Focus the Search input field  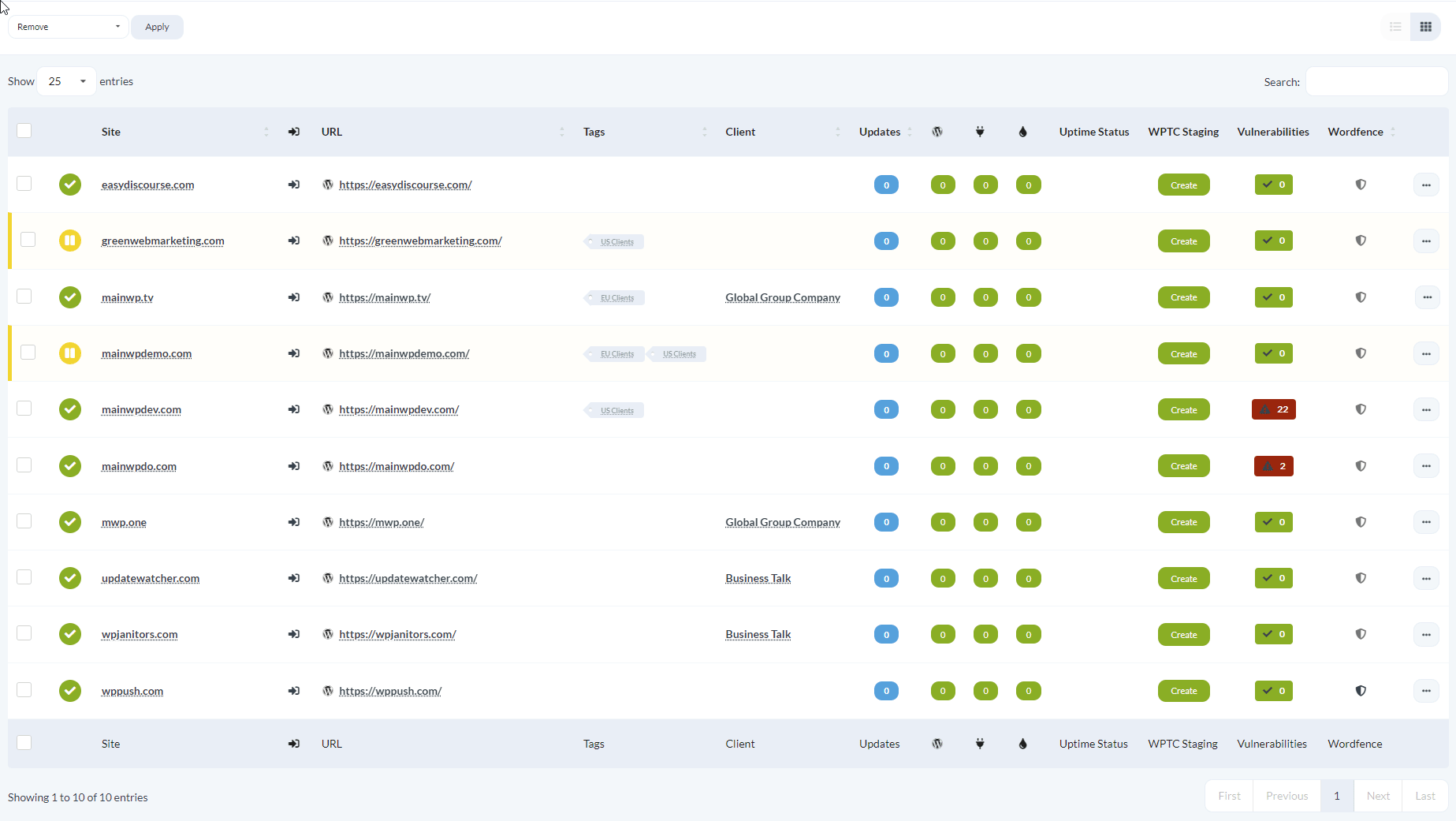click(x=1376, y=81)
